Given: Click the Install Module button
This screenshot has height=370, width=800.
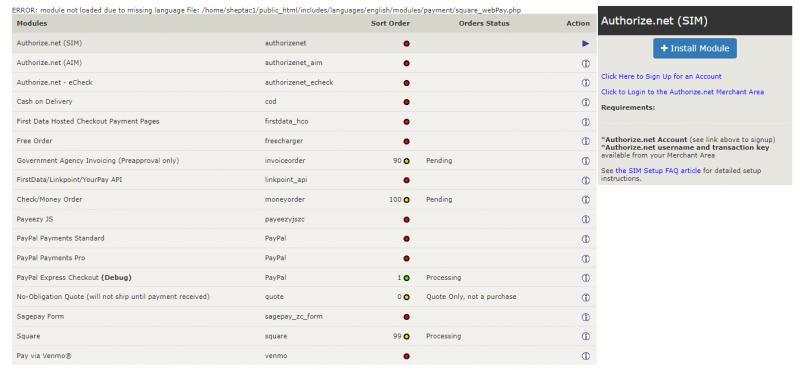Looking at the screenshot, I should 695,48.
